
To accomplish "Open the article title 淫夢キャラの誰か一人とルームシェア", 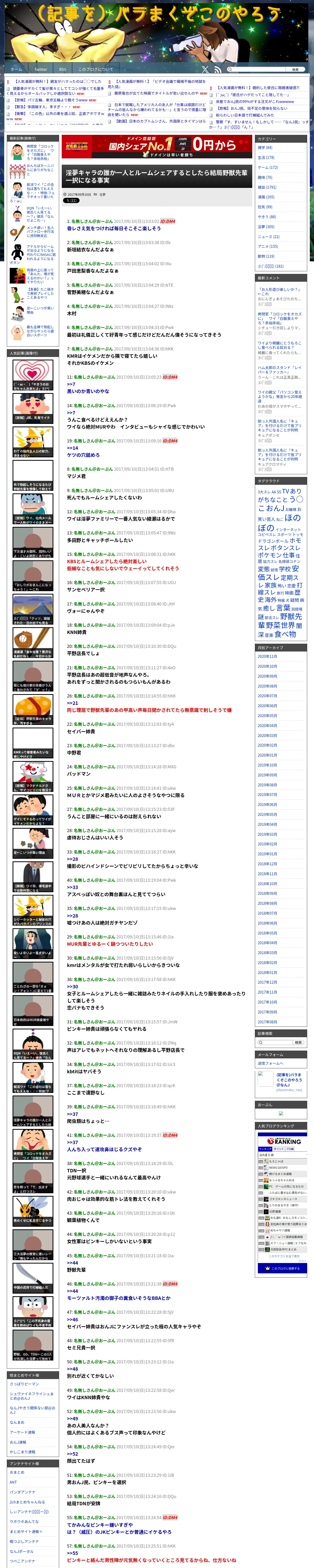I will pos(157,176).
